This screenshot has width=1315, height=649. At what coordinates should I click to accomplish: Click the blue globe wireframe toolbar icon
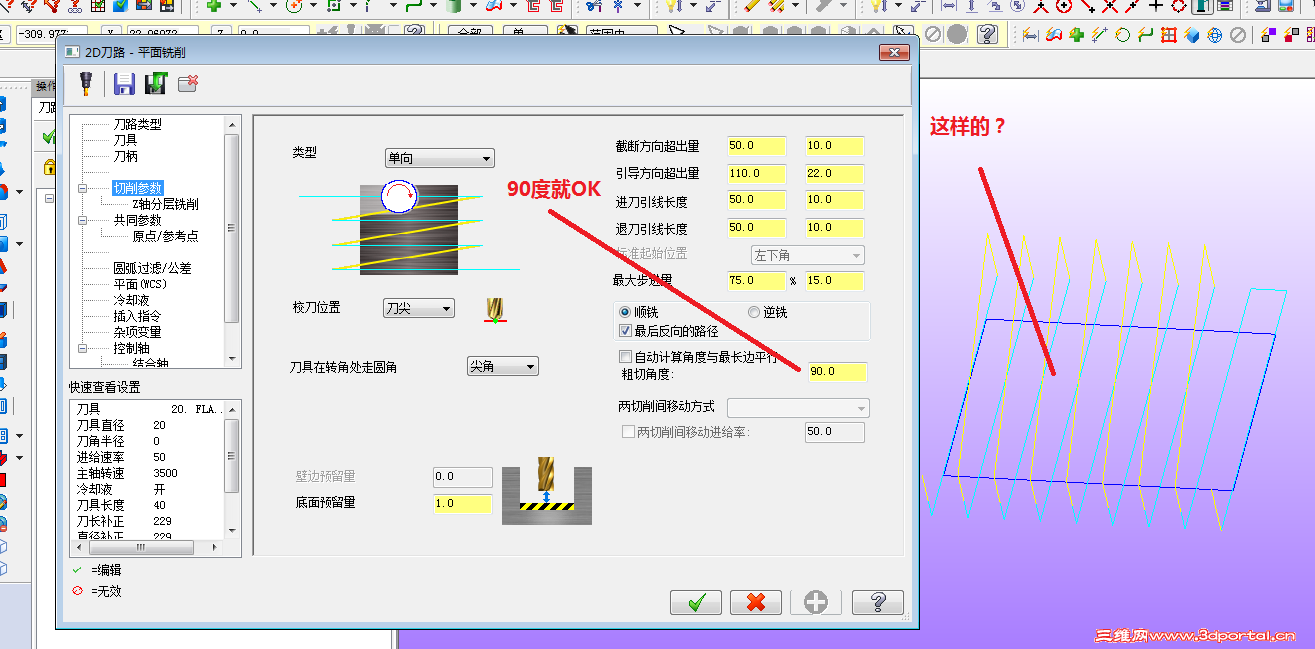[1214, 35]
